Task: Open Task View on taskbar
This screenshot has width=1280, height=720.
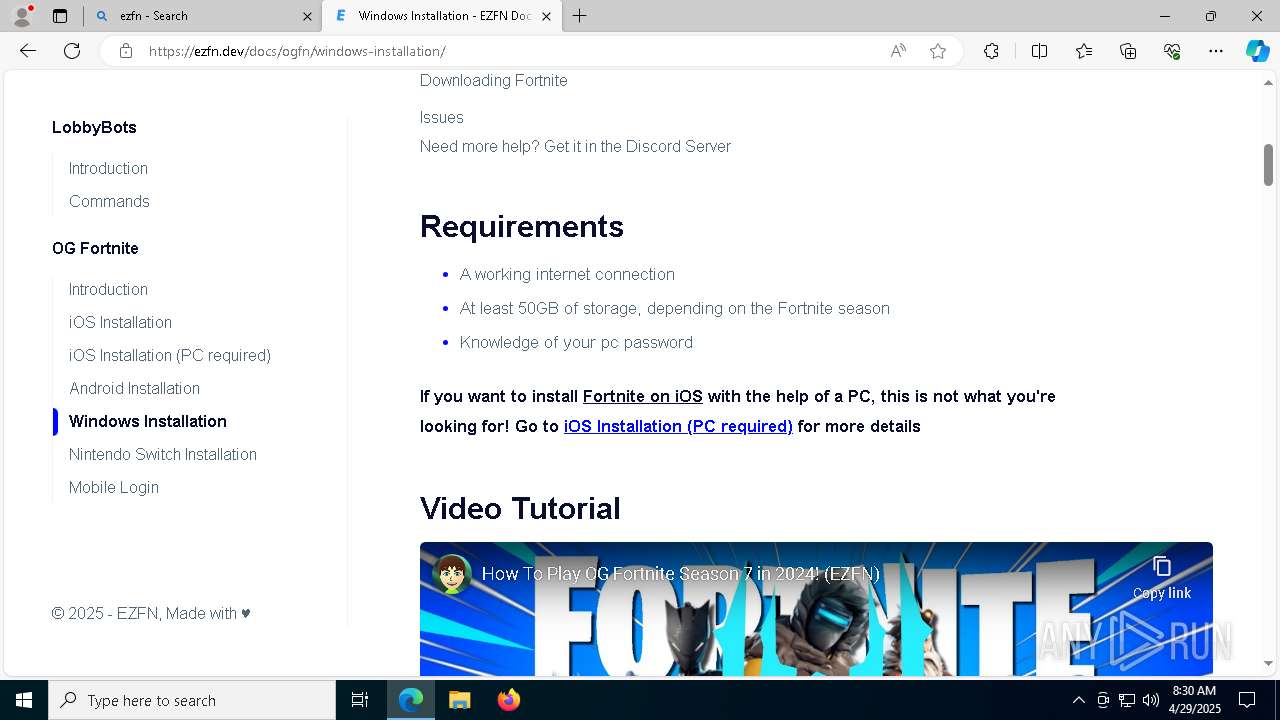Action: (360, 700)
